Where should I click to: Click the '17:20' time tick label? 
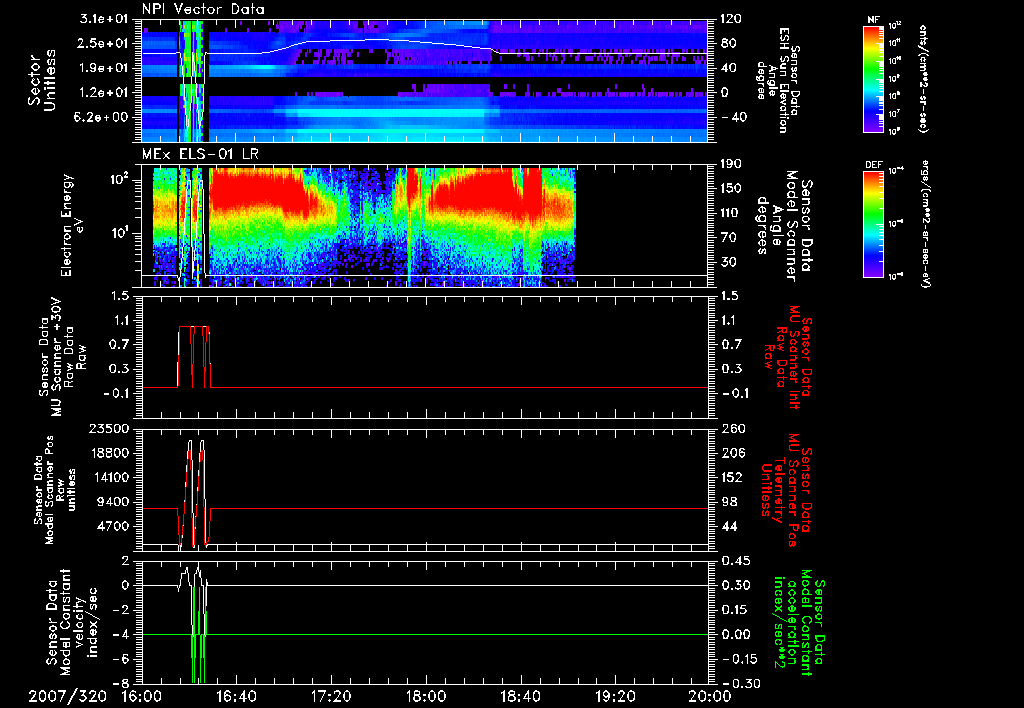[331, 696]
